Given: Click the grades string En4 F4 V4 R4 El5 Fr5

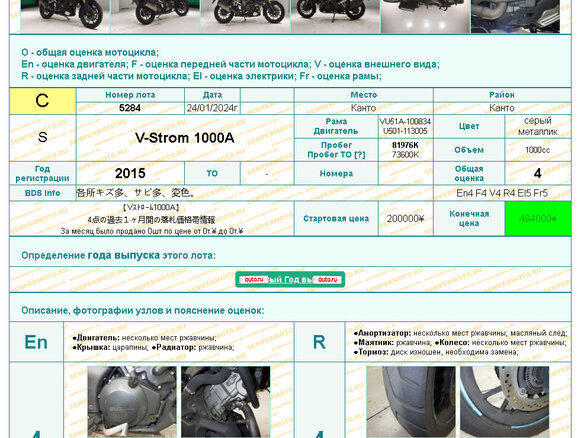Looking at the screenshot, I should (x=502, y=193).
